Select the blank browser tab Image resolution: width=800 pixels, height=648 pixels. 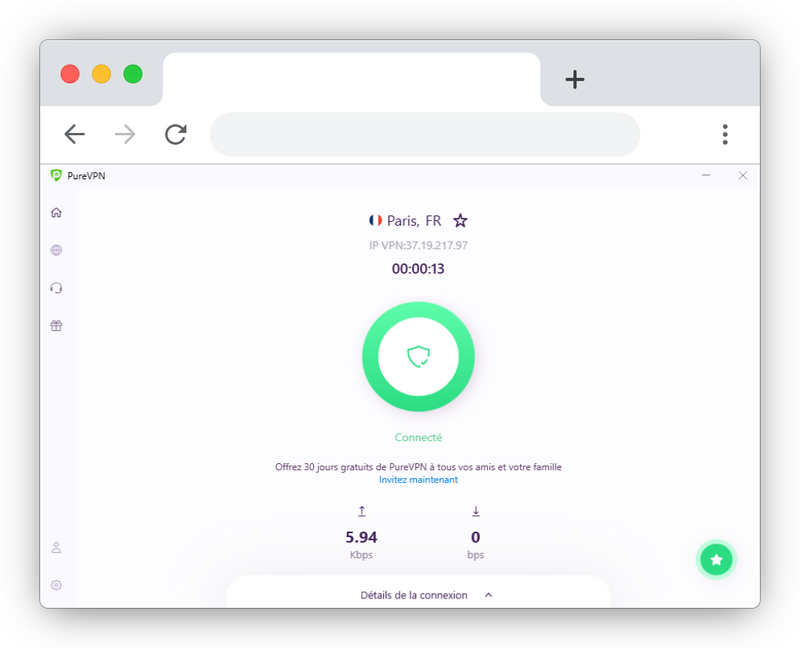352,79
